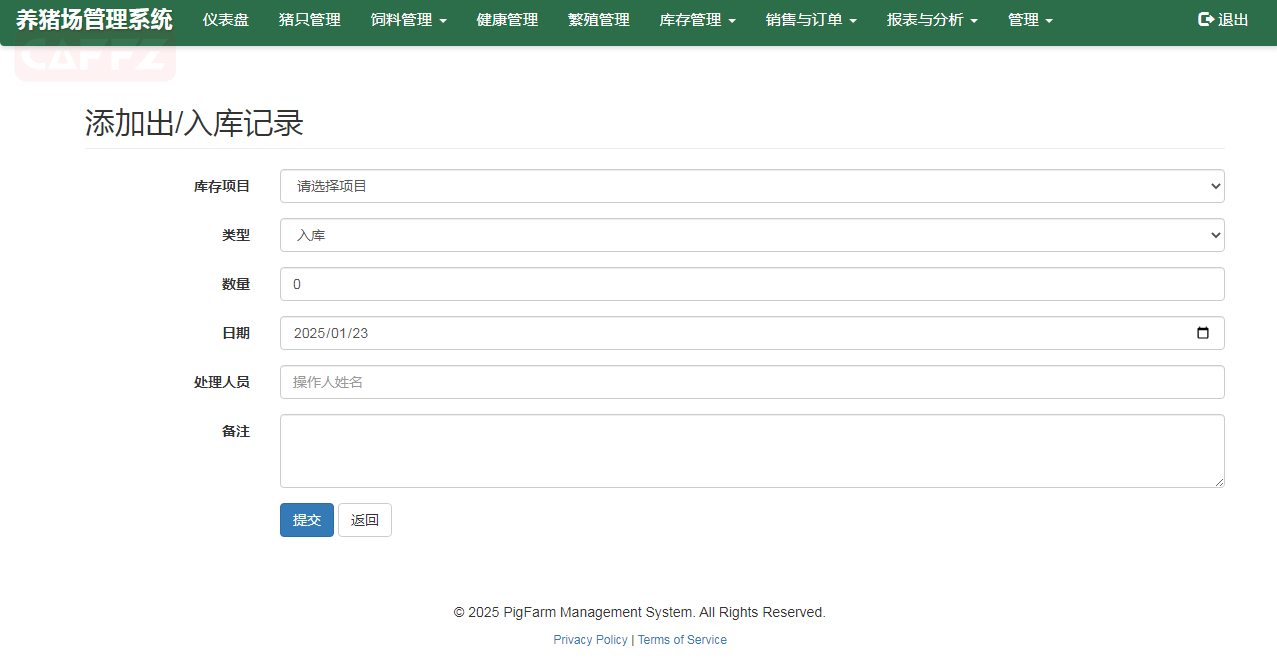The width and height of the screenshot is (1277, 668).
Task: Expand the 销售与订单 menu
Action: tap(811, 20)
